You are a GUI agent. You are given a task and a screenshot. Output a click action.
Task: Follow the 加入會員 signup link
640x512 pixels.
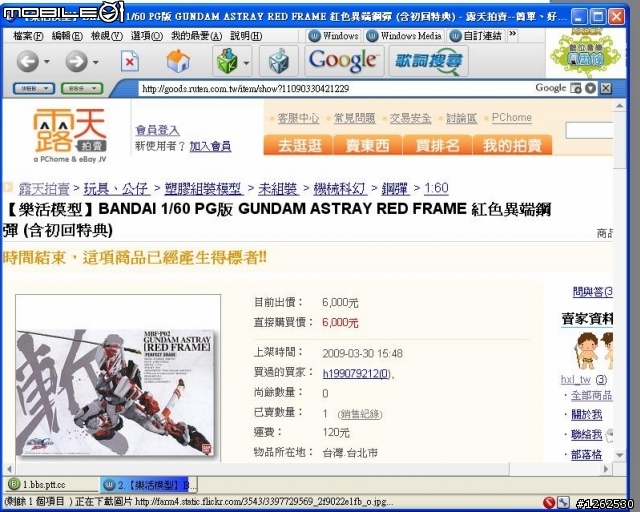pos(210,146)
